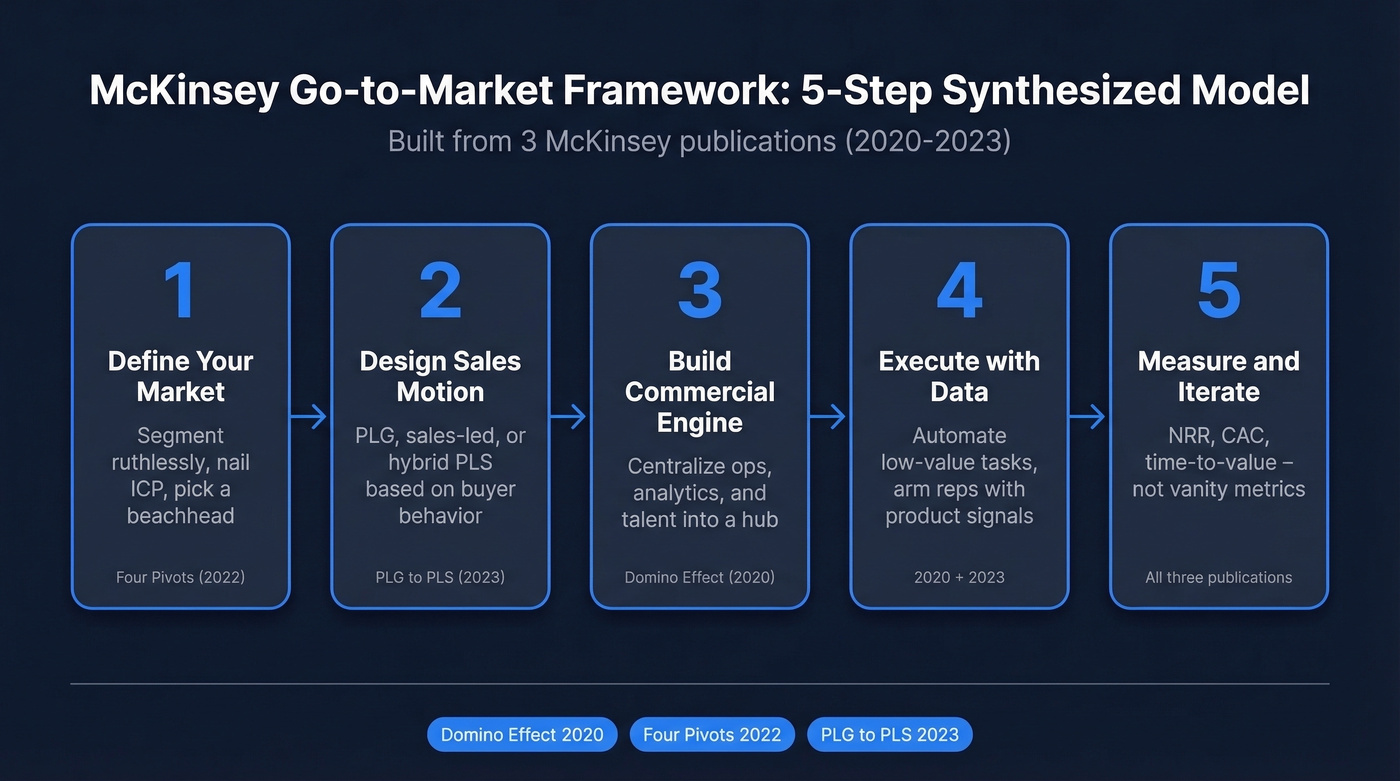Select the Domino Effect (2020) source text
1400x781 pixels.
(699, 577)
